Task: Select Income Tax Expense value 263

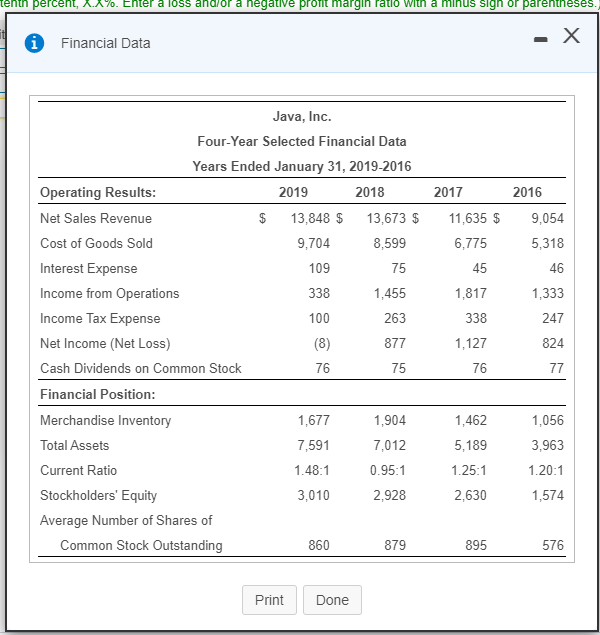Action: (395, 318)
